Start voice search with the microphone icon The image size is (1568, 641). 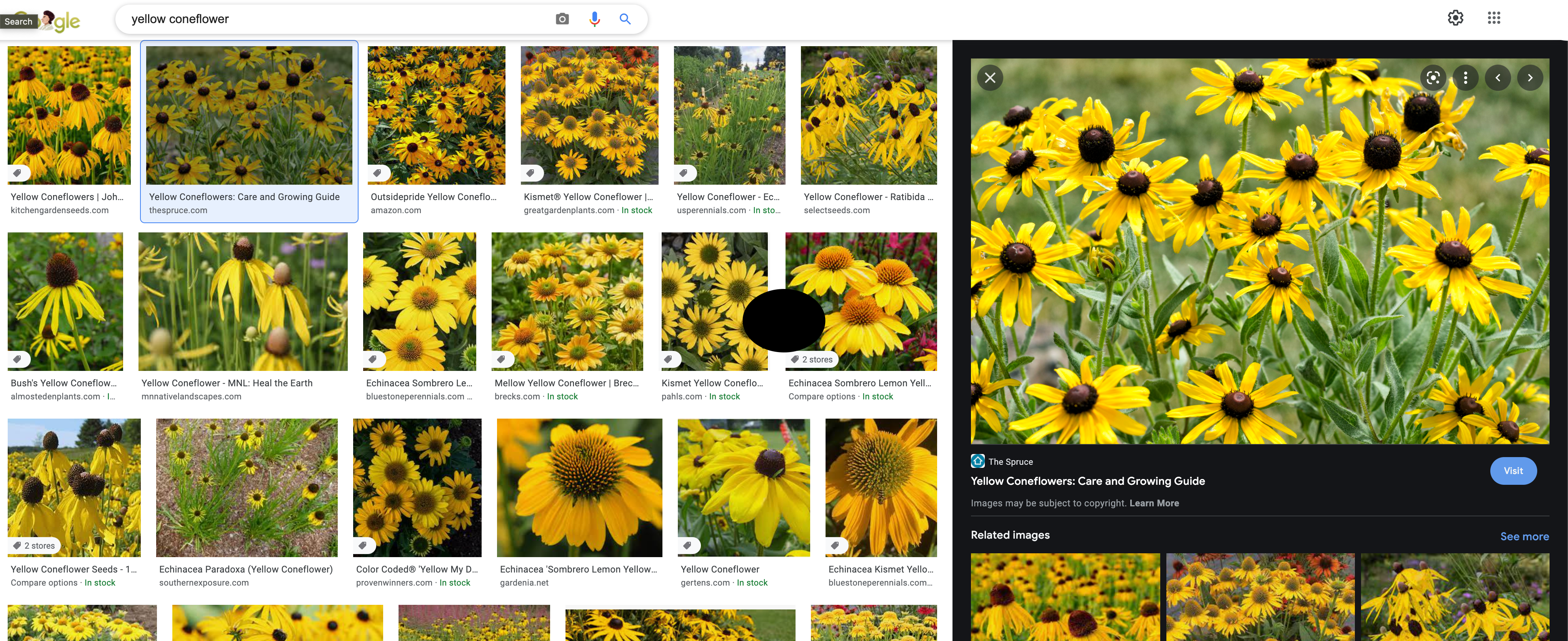594,19
